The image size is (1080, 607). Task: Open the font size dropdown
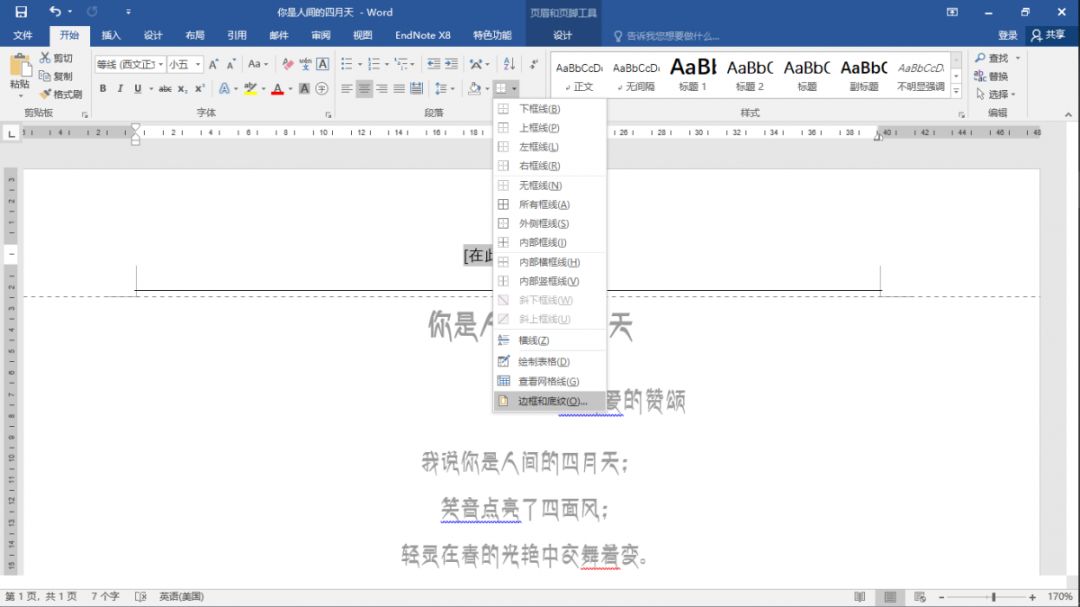197,64
